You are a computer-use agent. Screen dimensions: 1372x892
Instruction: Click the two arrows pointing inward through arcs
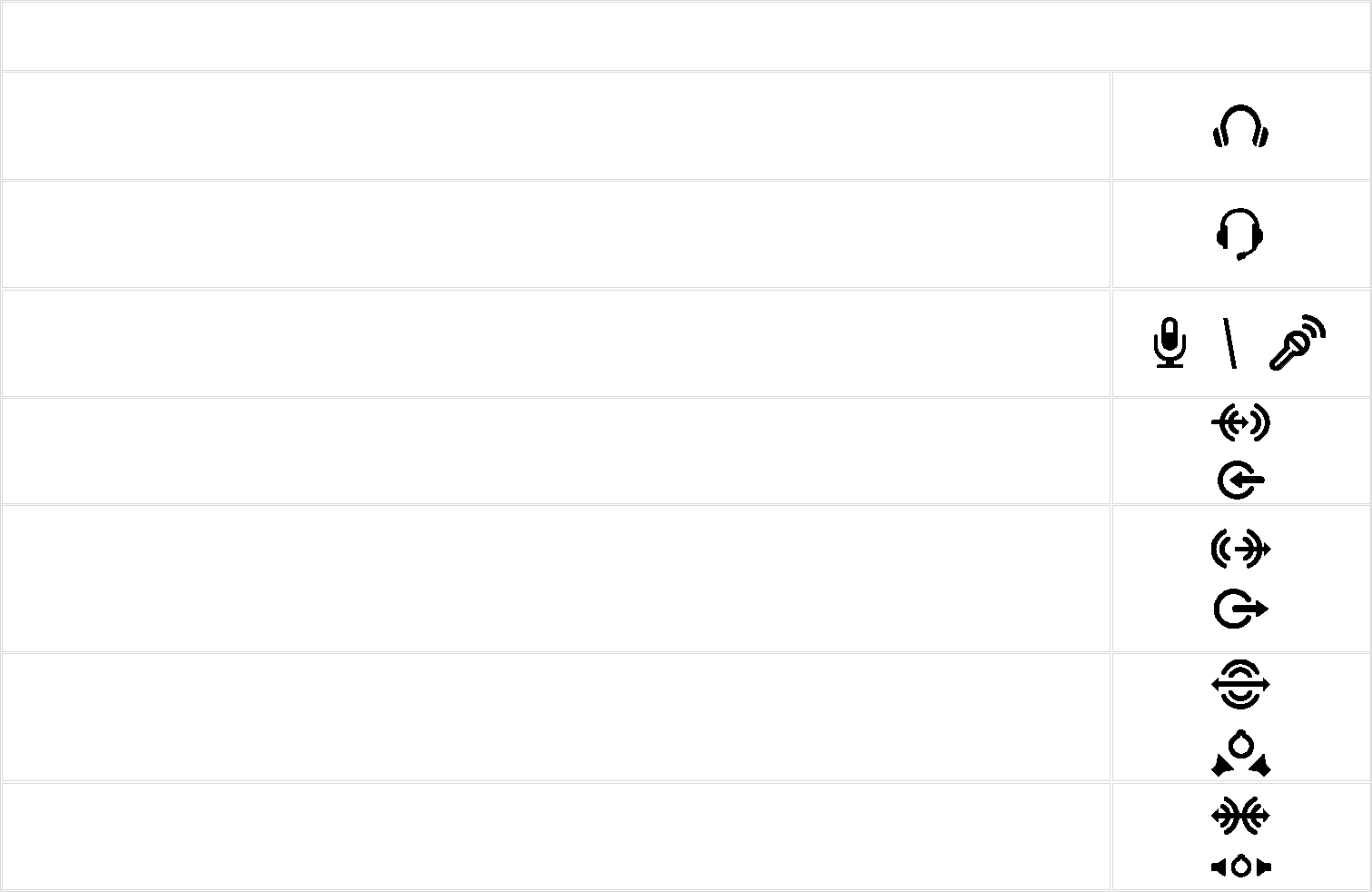point(1240,815)
